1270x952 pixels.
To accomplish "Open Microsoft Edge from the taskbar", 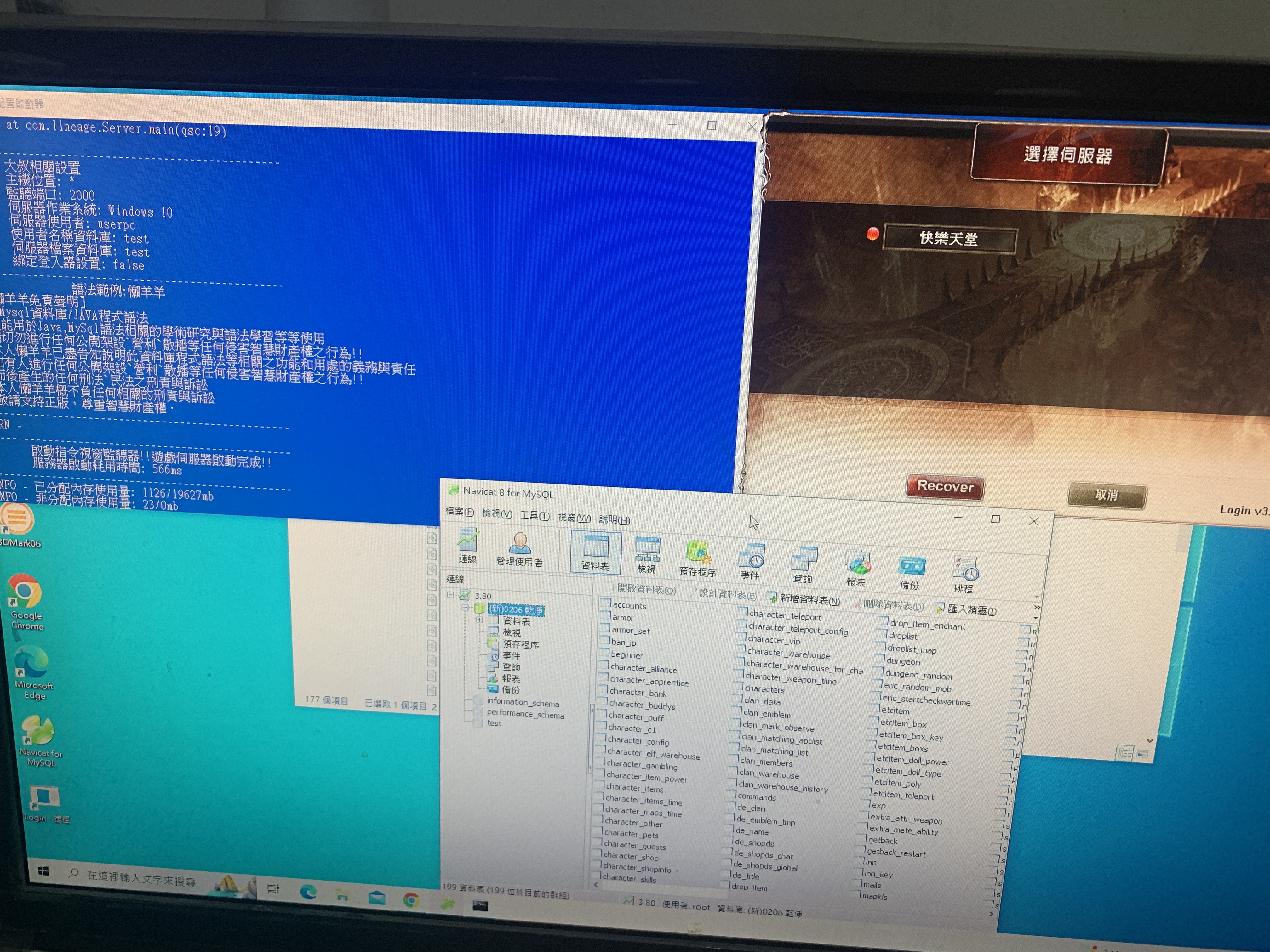I will point(308,892).
